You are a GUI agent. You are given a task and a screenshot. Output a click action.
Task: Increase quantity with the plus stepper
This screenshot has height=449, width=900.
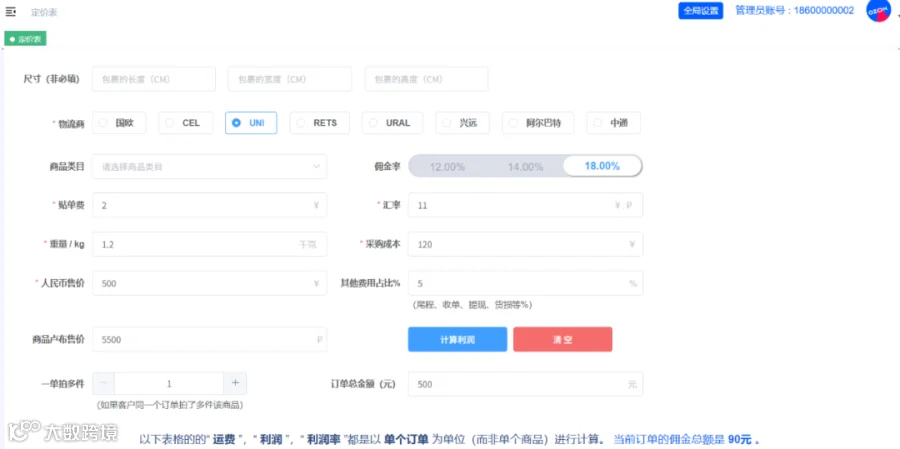(235, 383)
